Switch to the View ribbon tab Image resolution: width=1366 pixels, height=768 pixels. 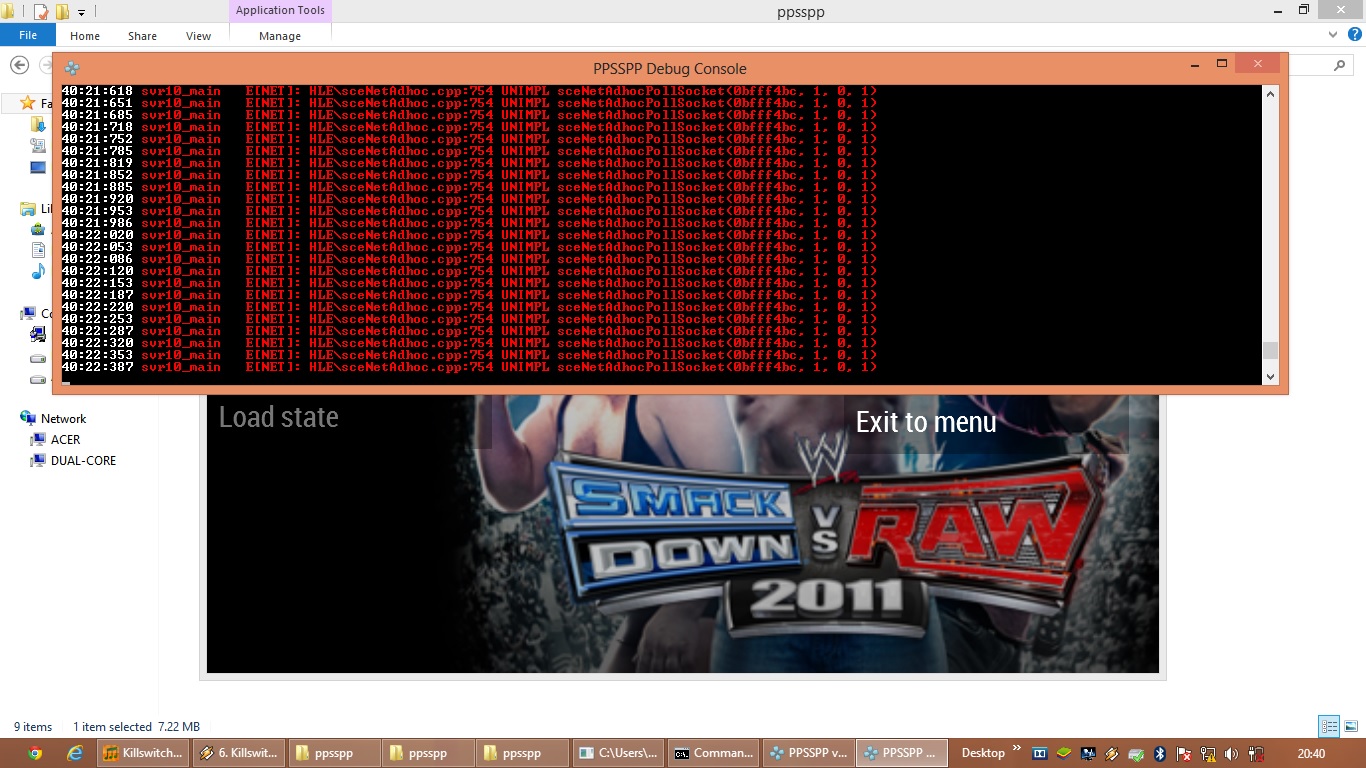(198, 36)
